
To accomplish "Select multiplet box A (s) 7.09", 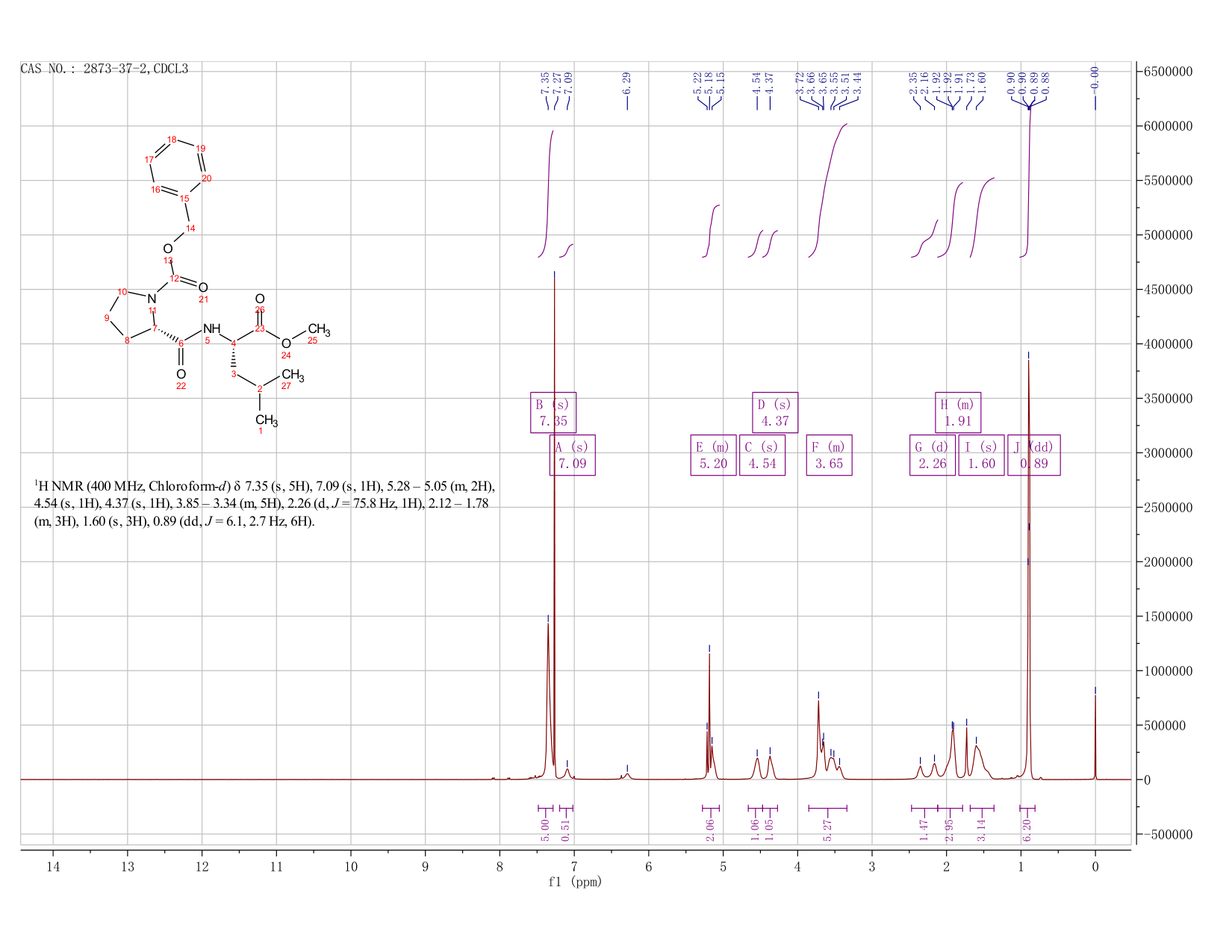I will click(x=572, y=455).
